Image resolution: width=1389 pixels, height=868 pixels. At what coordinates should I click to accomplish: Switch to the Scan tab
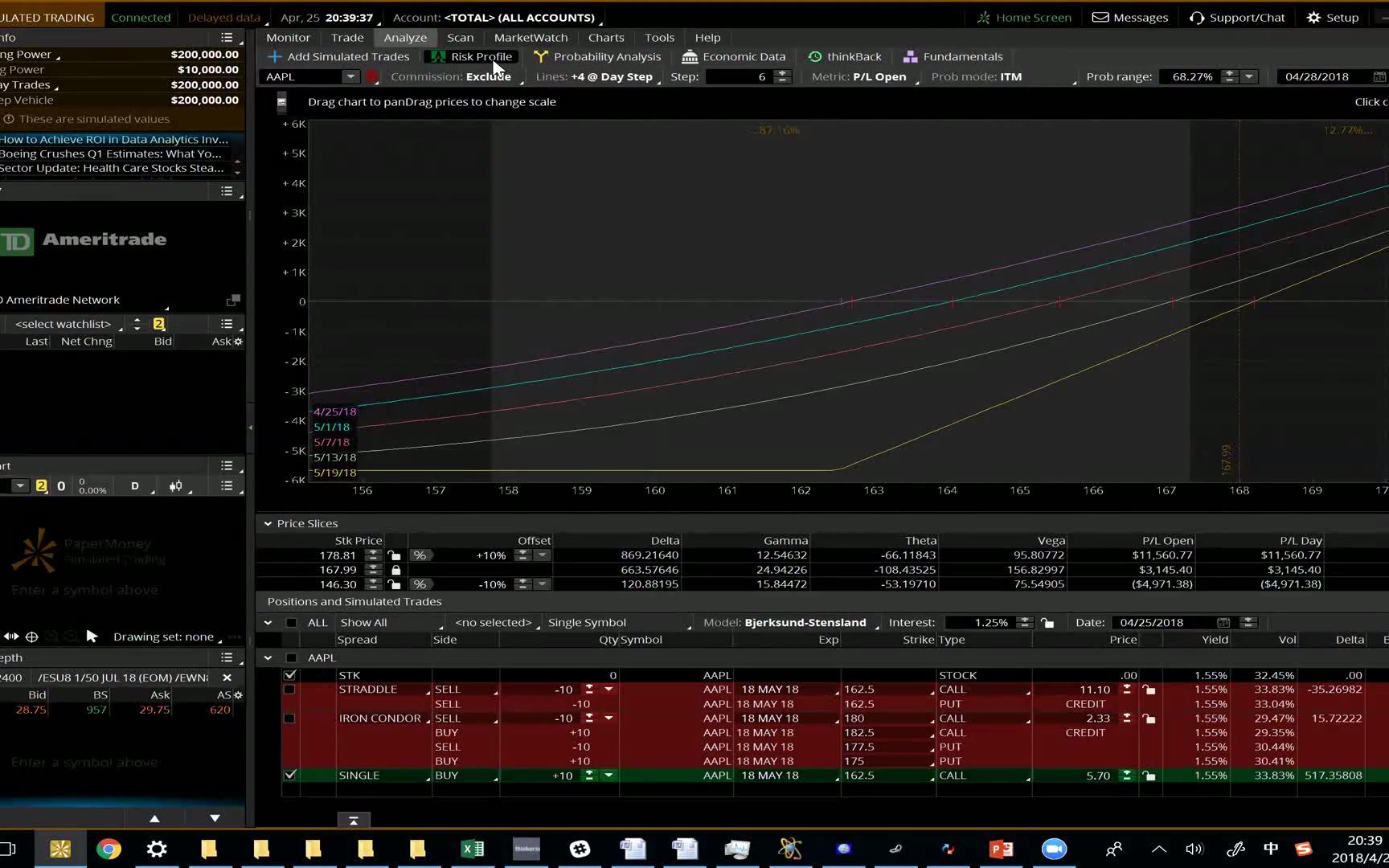(460, 38)
